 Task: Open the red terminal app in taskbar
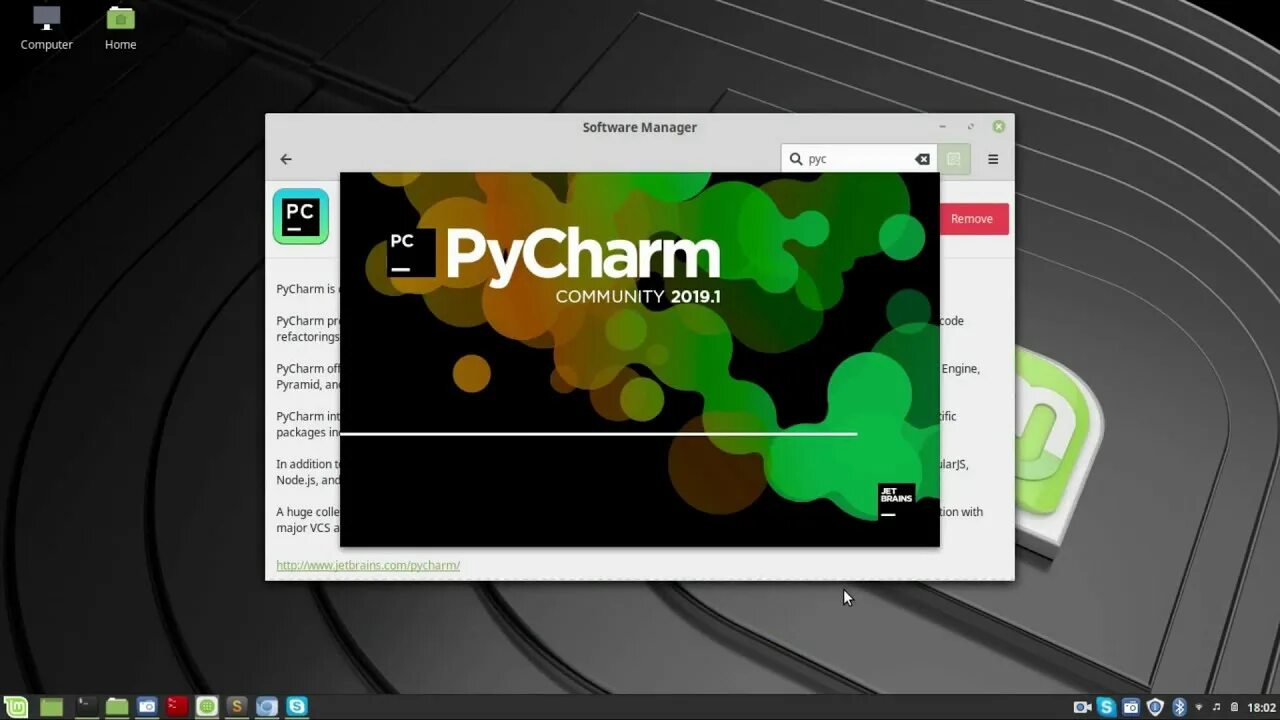pos(177,707)
